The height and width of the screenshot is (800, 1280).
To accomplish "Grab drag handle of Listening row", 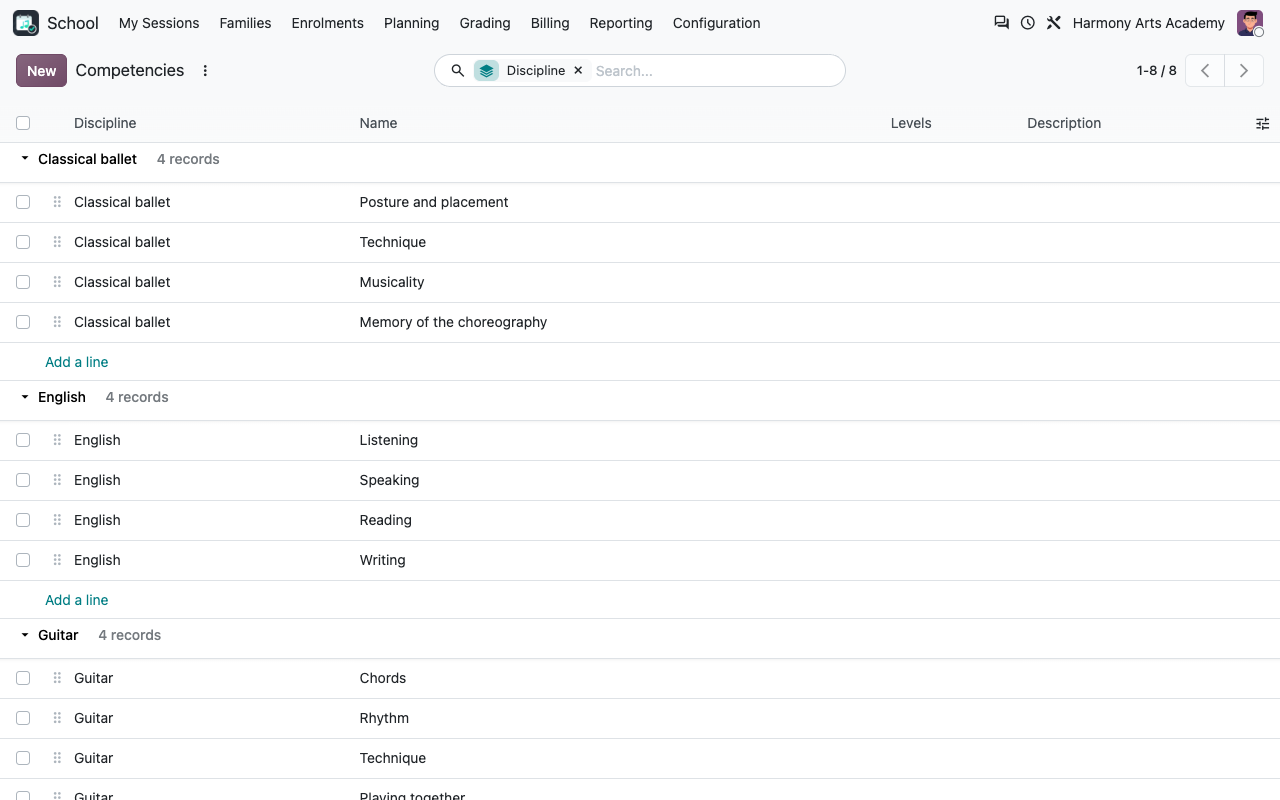I will [x=57, y=440].
